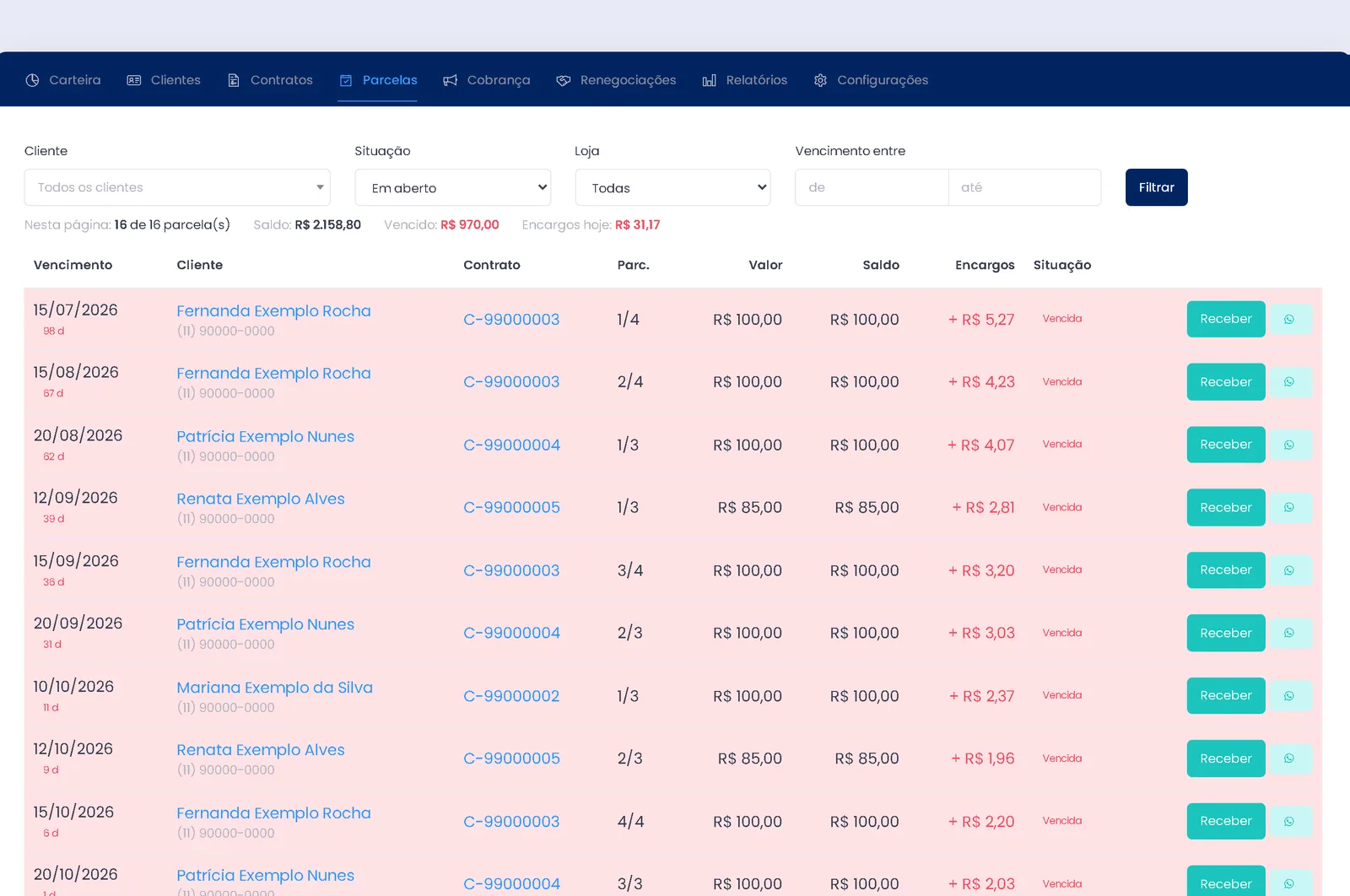Click the 'de' start date field

872,187
